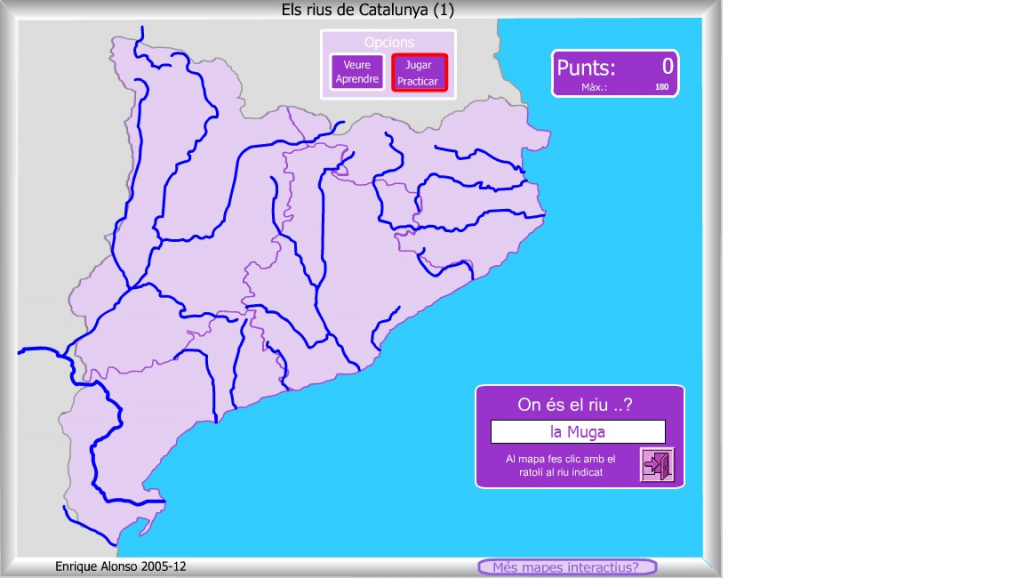Select the Veure Aprendre mode
The width and height of the screenshot is (1024, 578).
pyautogui.click(x=357, y=72)
